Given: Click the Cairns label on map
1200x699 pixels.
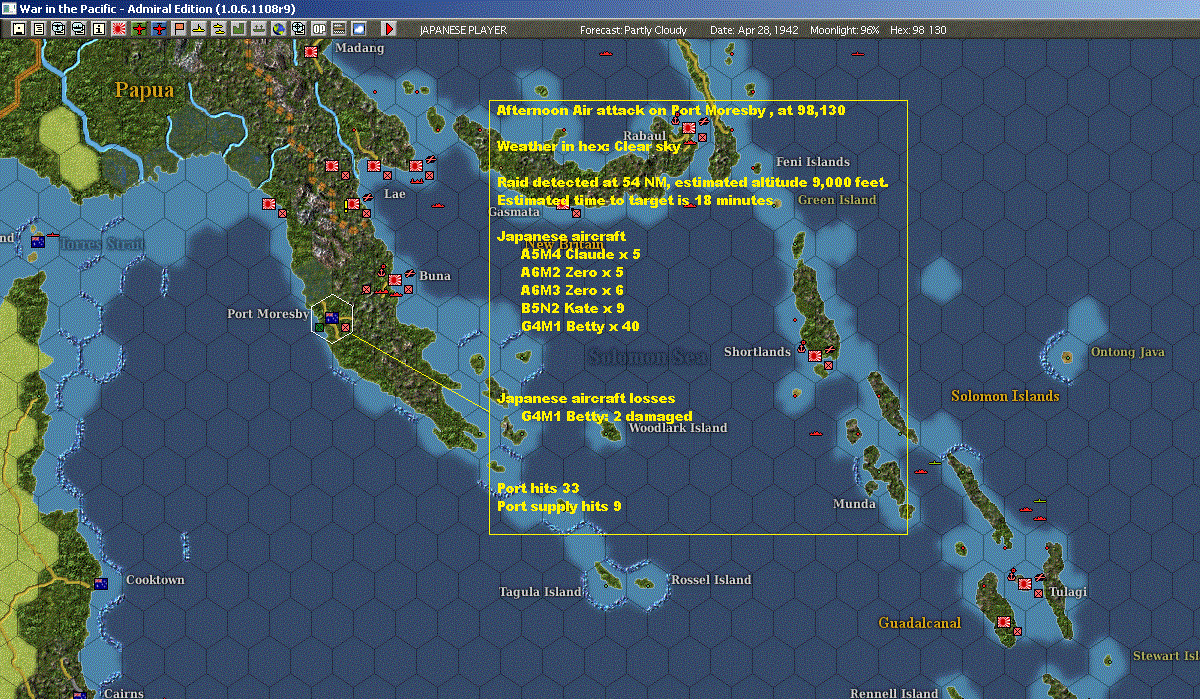Looking at the screenshot, I should tap(122, 693).
